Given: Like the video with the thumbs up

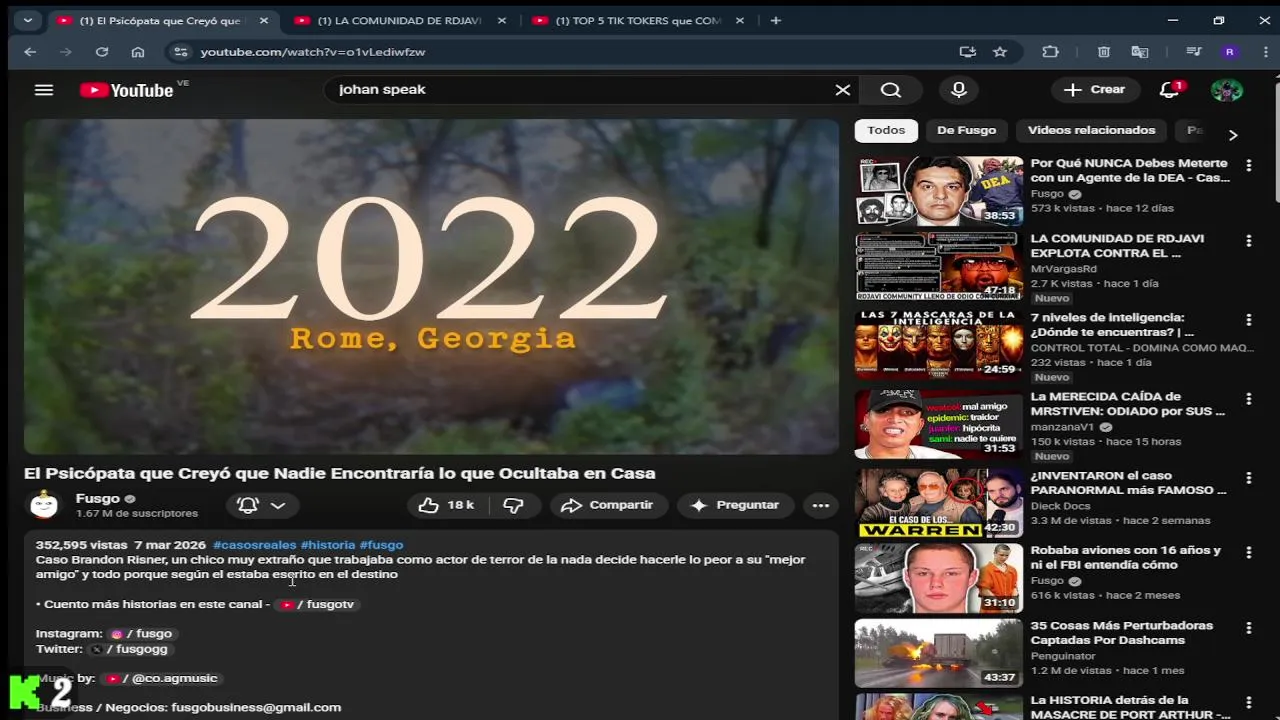Looking at the screenshot, I should [x=446, y=505].
